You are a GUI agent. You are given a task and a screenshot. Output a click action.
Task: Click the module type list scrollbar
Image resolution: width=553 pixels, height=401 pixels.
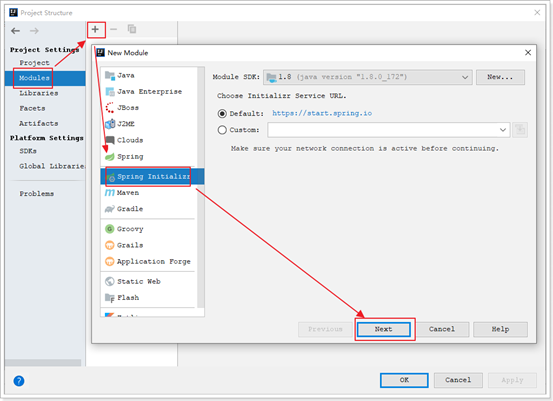tap(201, 187)
